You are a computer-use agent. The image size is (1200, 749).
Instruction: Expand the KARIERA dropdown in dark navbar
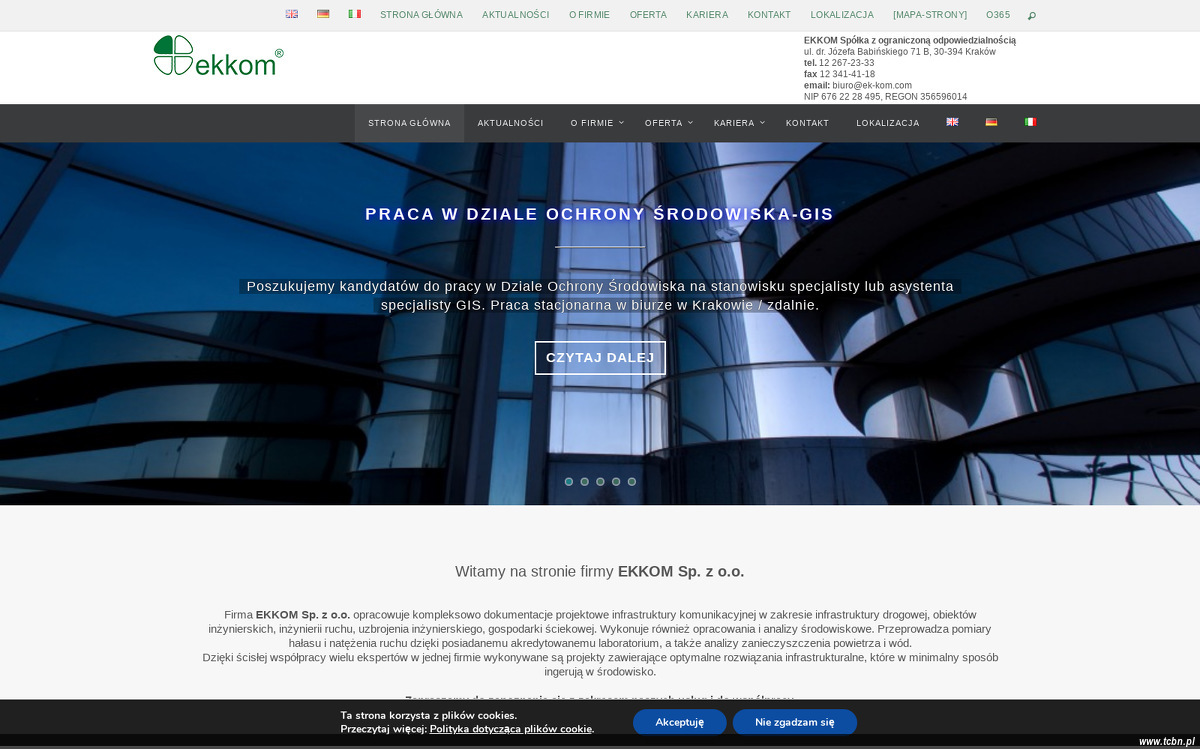coord(738,123)
